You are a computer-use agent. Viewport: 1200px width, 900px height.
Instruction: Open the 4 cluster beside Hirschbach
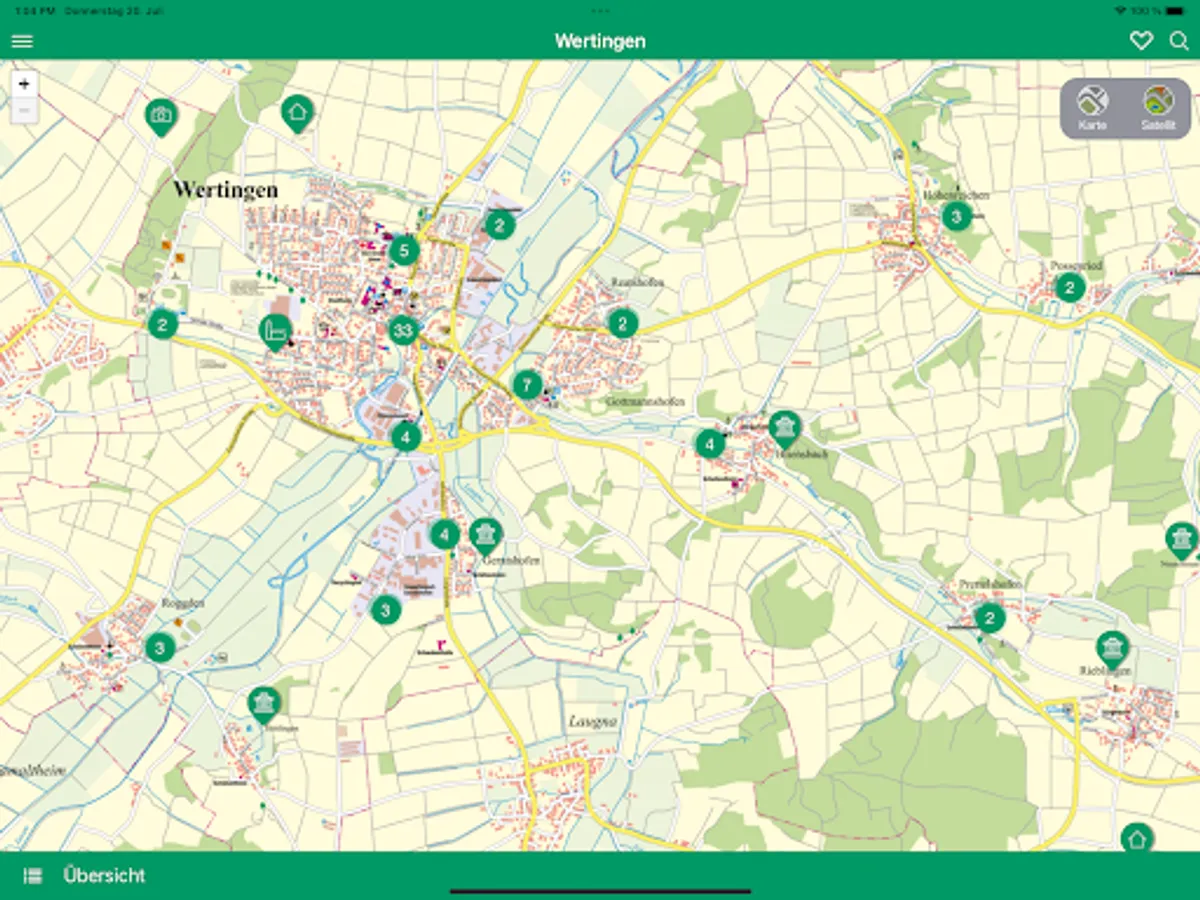(710, 442)
